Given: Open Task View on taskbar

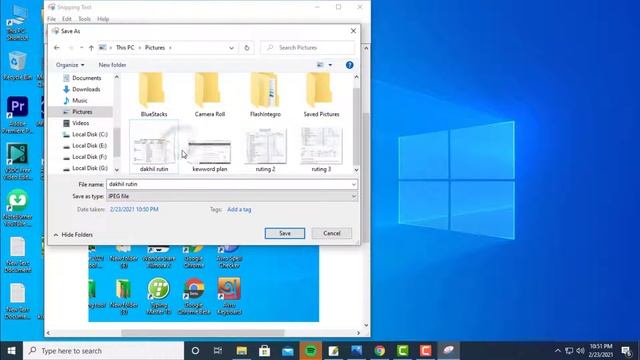Looking at the screenshot, I should pyautogui.click(x=218, y=351).
